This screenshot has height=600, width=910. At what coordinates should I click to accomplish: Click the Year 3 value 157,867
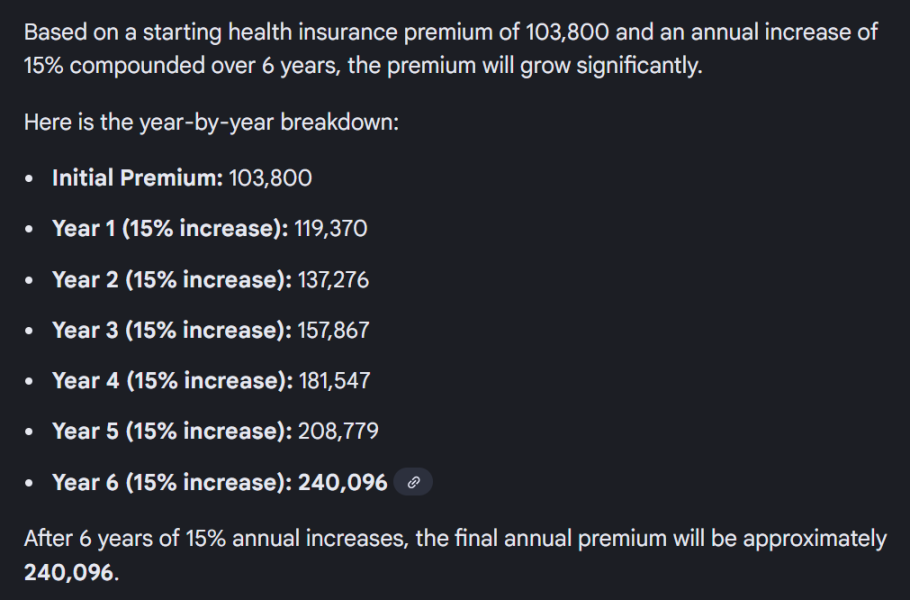(x=333, y=330)
